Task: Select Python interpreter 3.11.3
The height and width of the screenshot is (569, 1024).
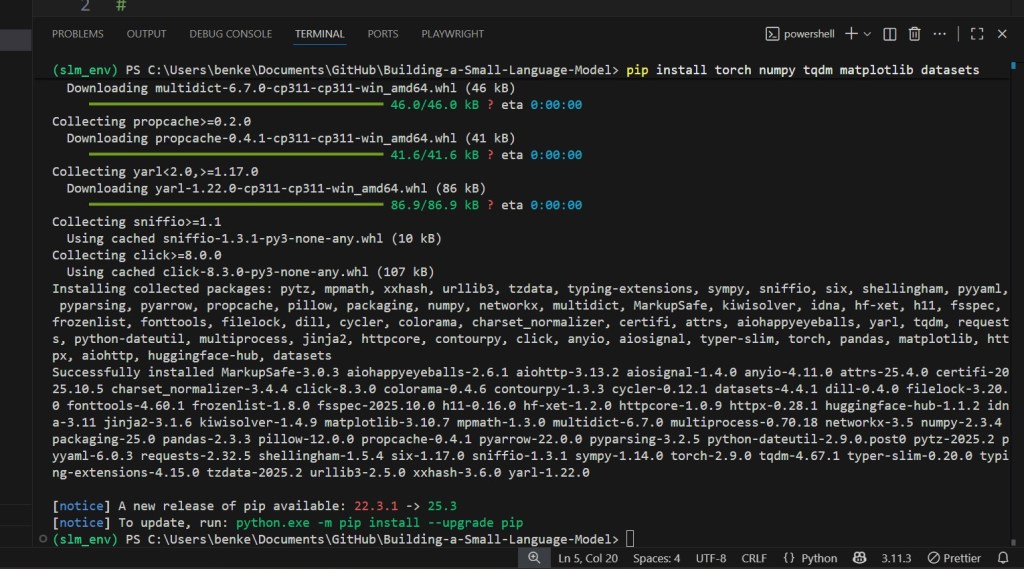Action: [896, 559]
